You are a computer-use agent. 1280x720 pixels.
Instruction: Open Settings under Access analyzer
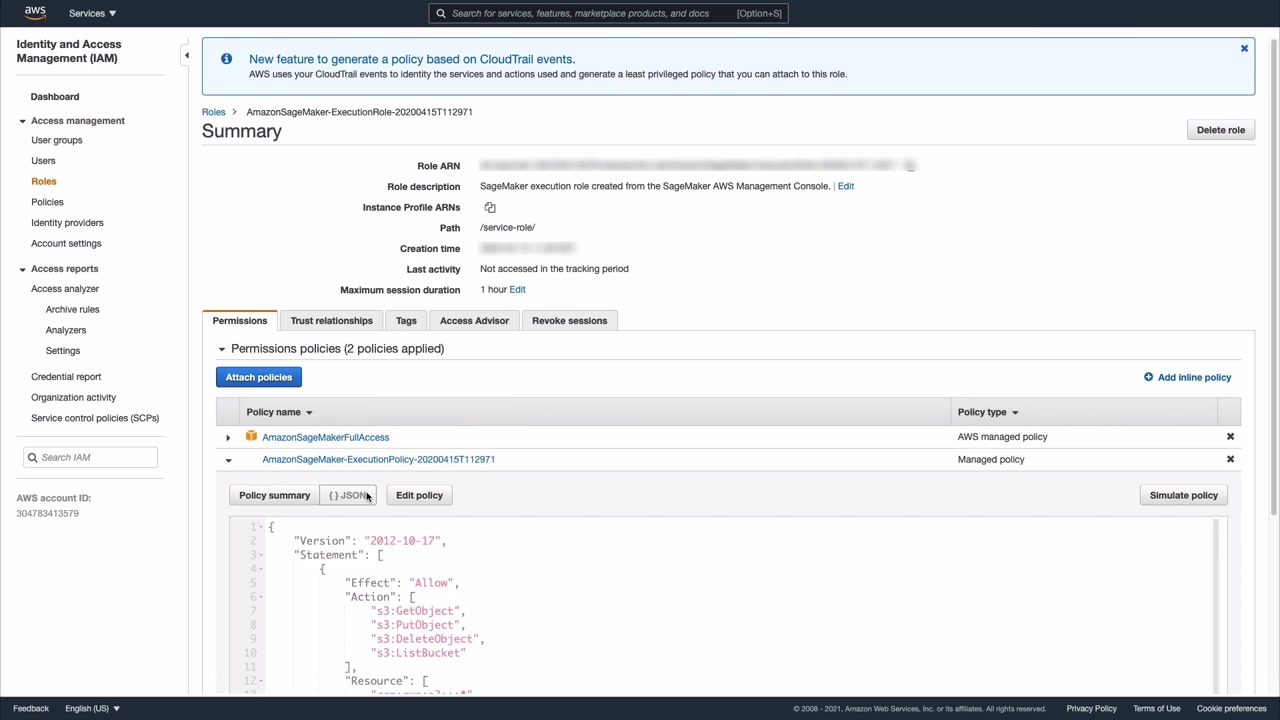click(63, 351)
